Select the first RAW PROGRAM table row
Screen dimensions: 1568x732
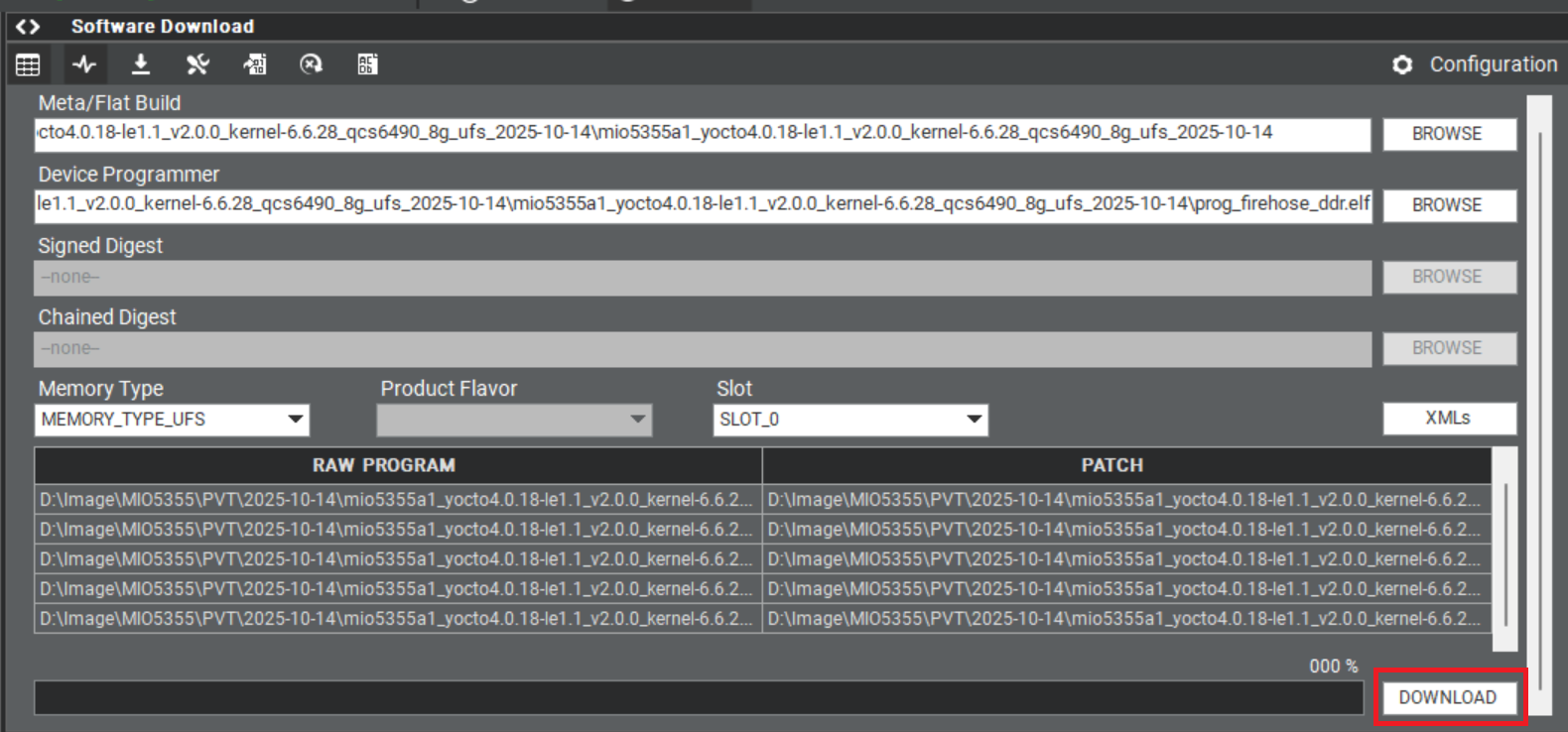coord(397,500)
